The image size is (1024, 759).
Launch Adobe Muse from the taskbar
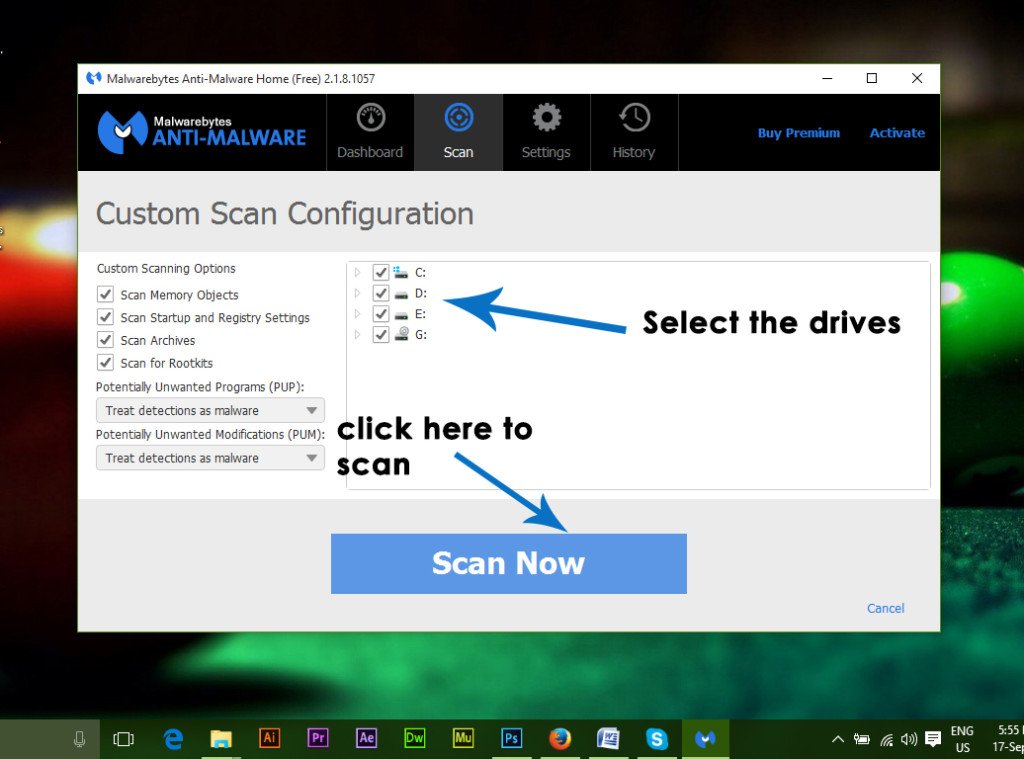coord(463,738)
